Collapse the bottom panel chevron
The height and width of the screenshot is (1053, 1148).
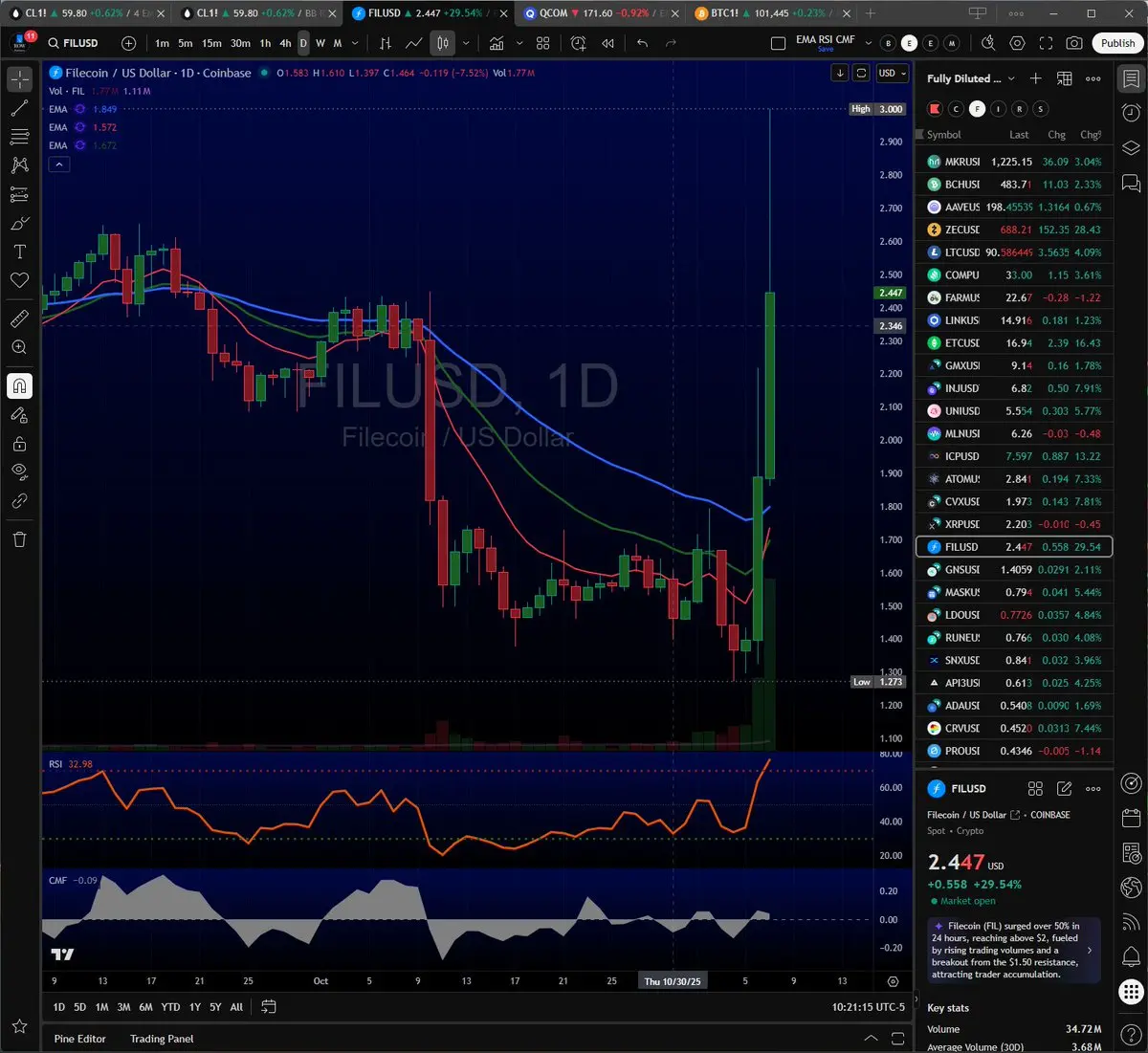coord(871,1039)
